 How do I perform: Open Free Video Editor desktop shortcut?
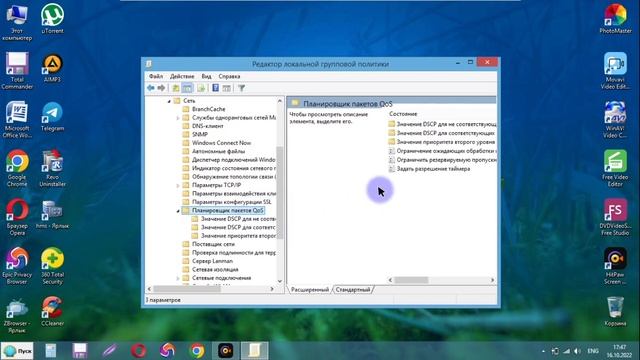coord(615,168)
